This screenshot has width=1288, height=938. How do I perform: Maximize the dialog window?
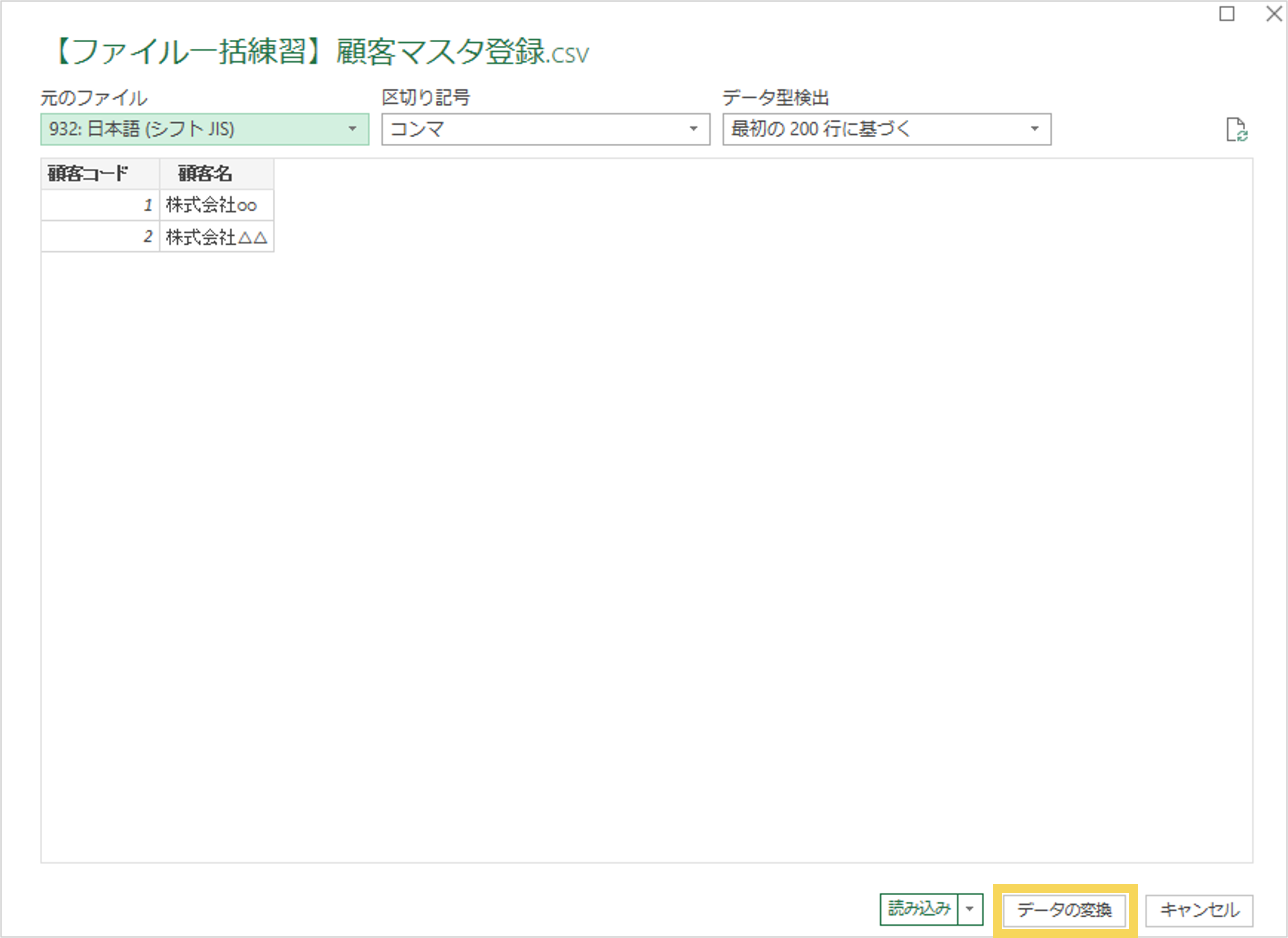1227,14
